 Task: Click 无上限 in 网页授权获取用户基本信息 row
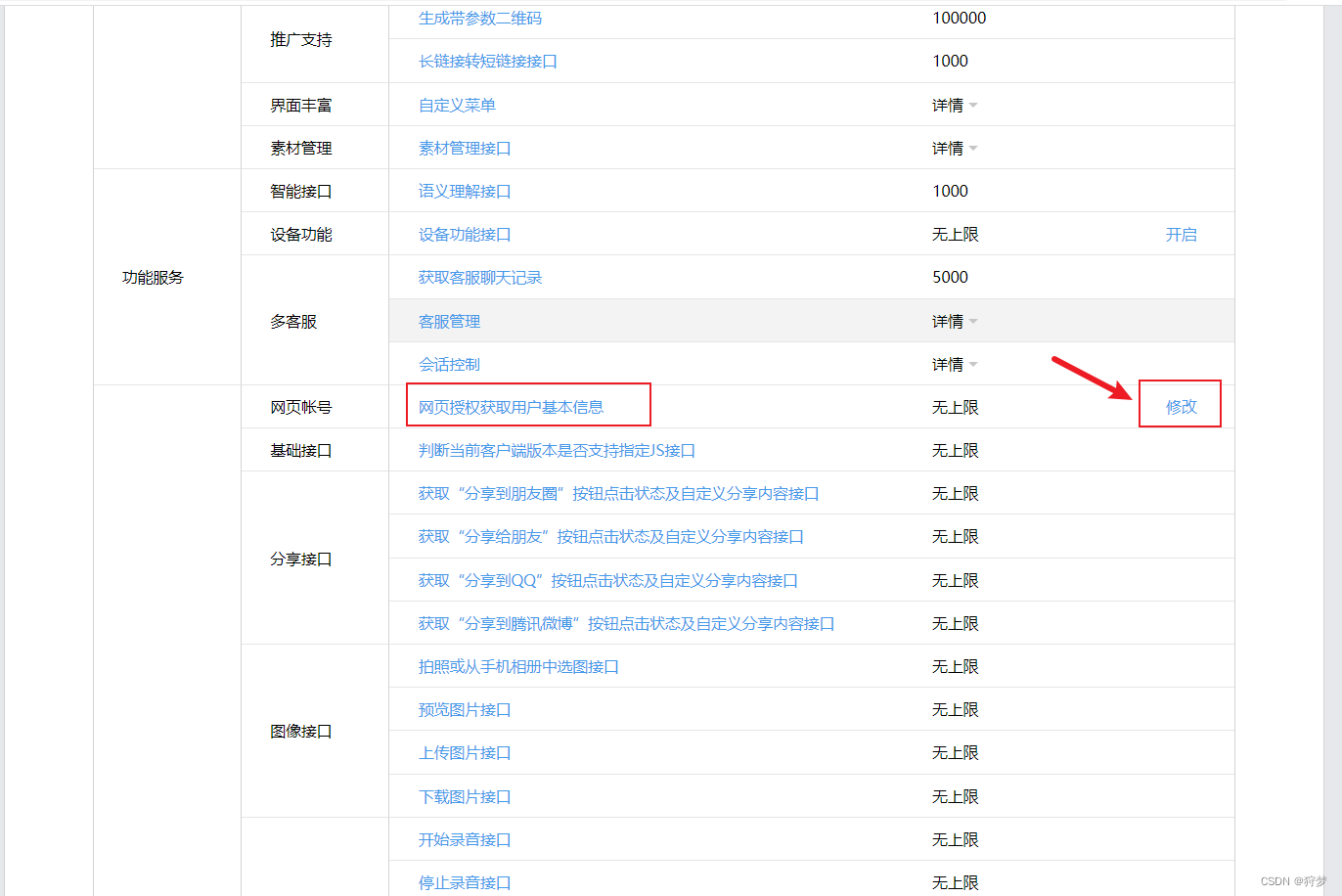956,408
